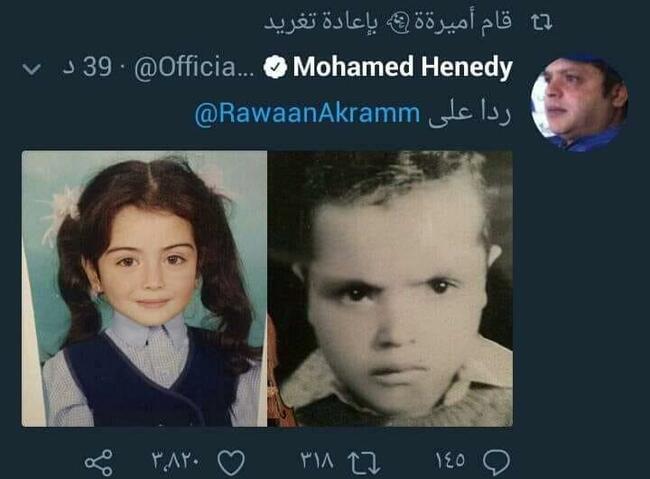Tap the retweet arrows icon below the photos
650x479 pixels.
coord(364,463)
